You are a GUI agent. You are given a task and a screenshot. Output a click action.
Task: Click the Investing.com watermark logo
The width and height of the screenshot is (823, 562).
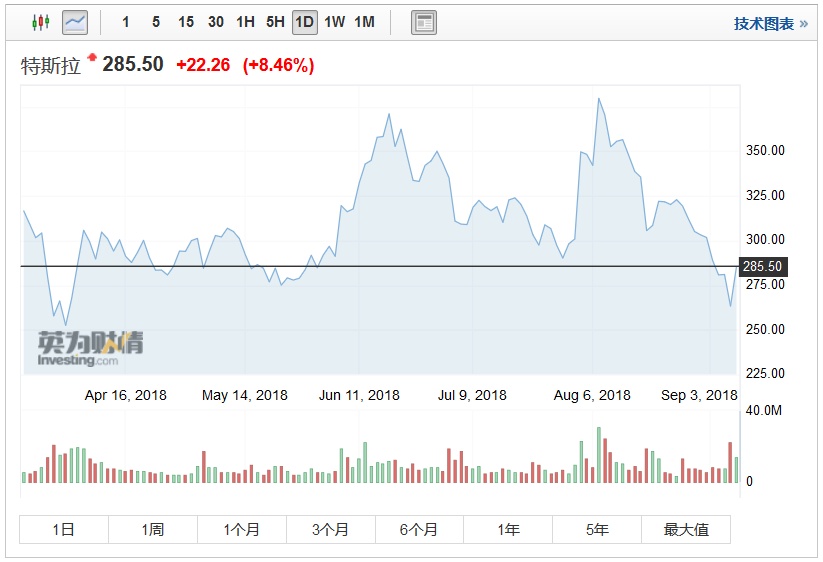point(90,347)
